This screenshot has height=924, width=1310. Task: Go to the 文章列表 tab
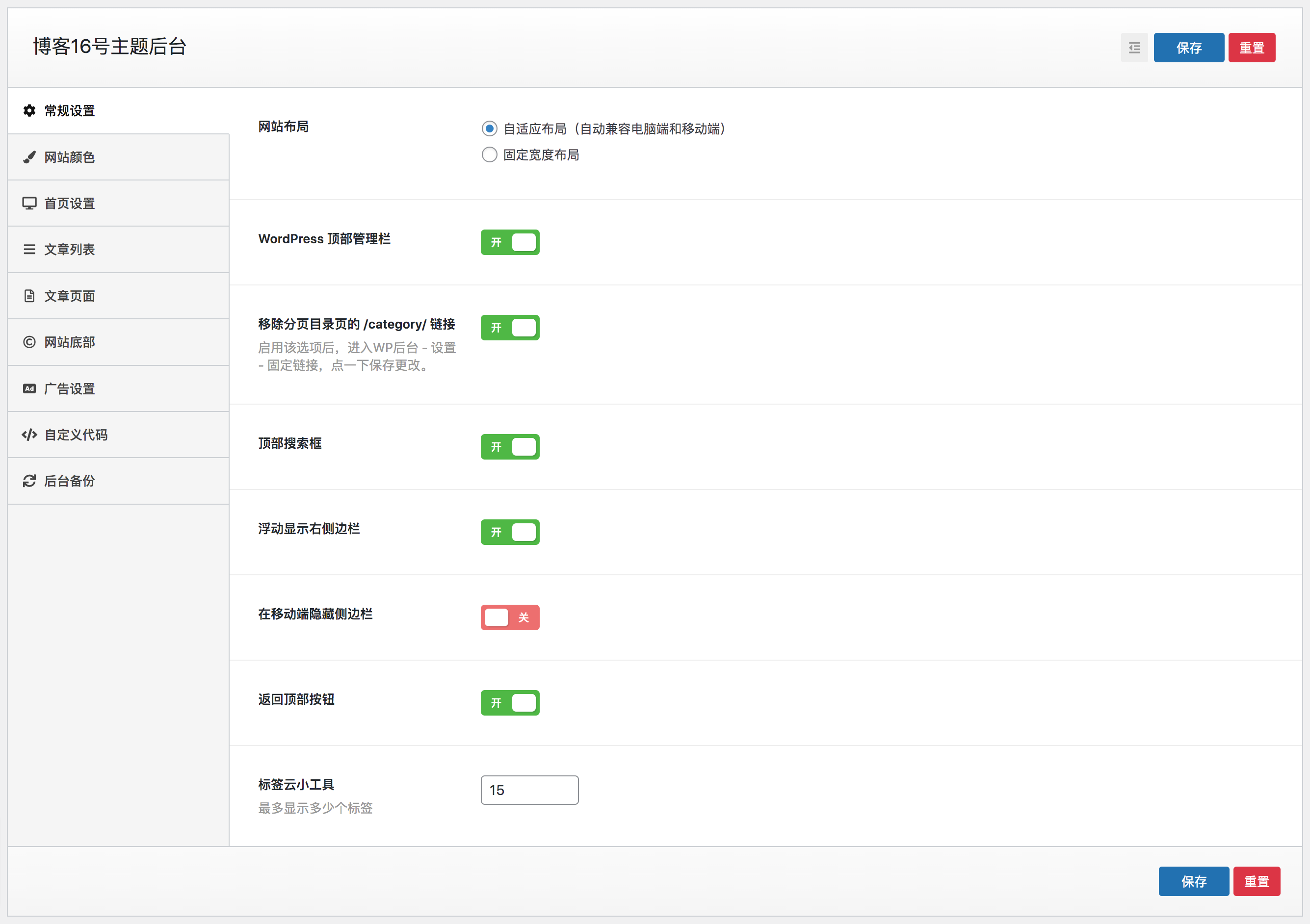point(119,249)
